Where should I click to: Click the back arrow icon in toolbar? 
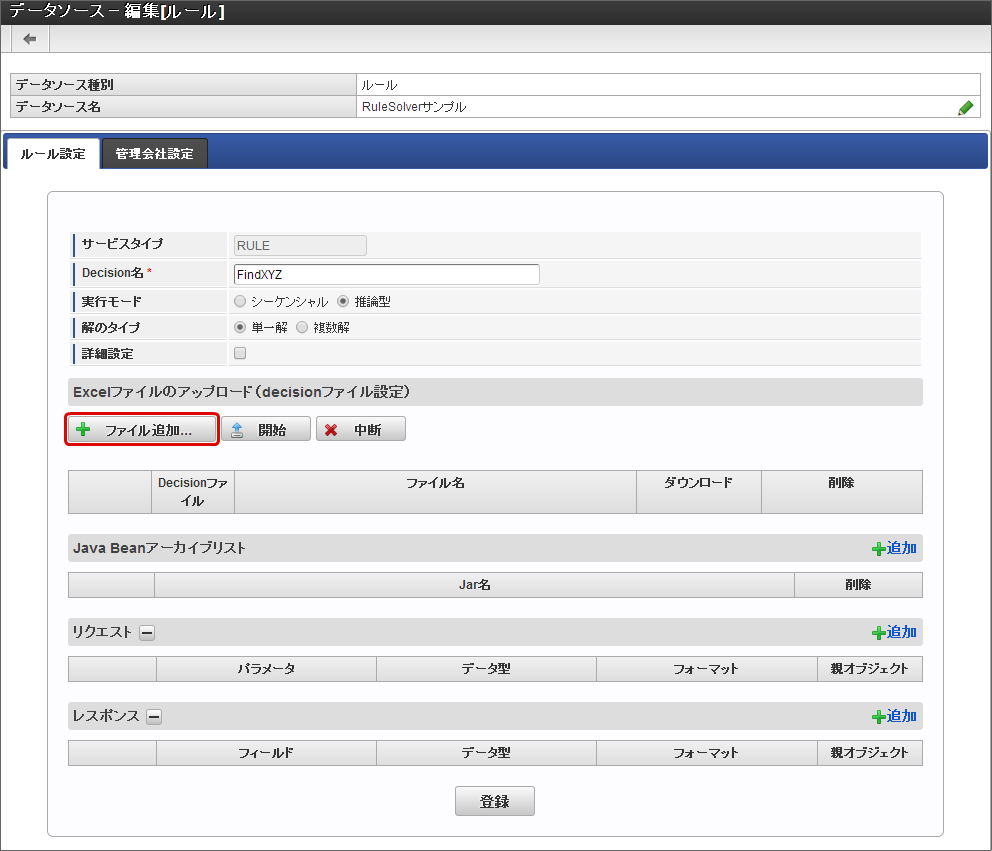[x=30, y=39]
